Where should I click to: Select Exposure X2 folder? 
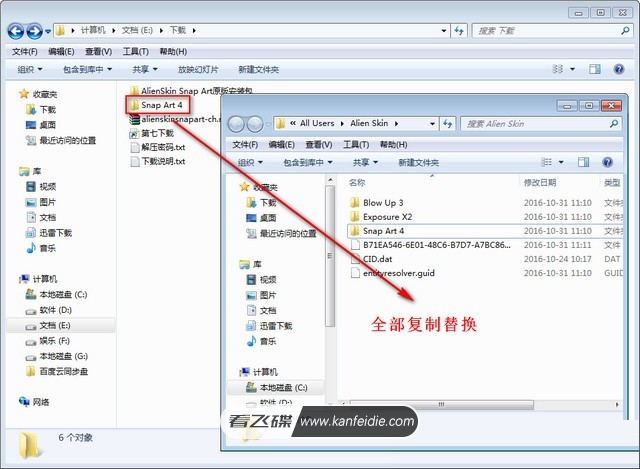(x=381, y=217)
